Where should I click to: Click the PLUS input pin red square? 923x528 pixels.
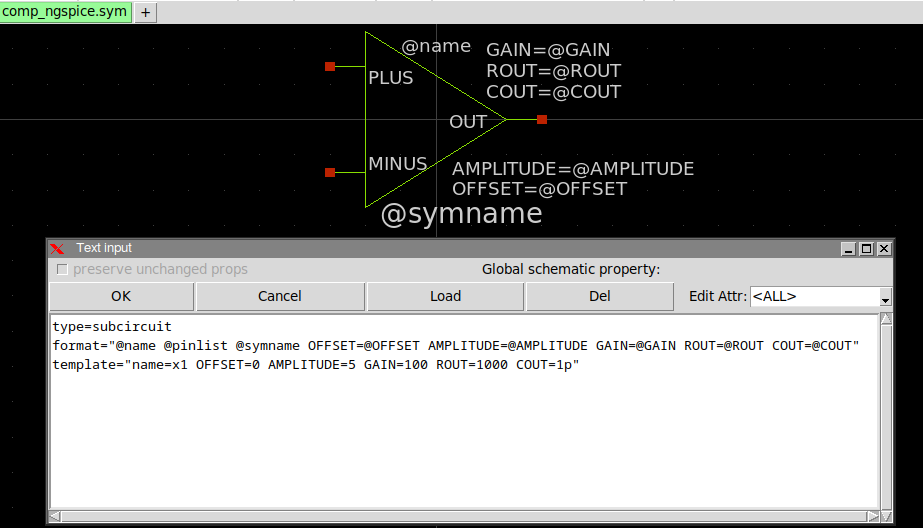pyautogui.click(x=330, y=67)
